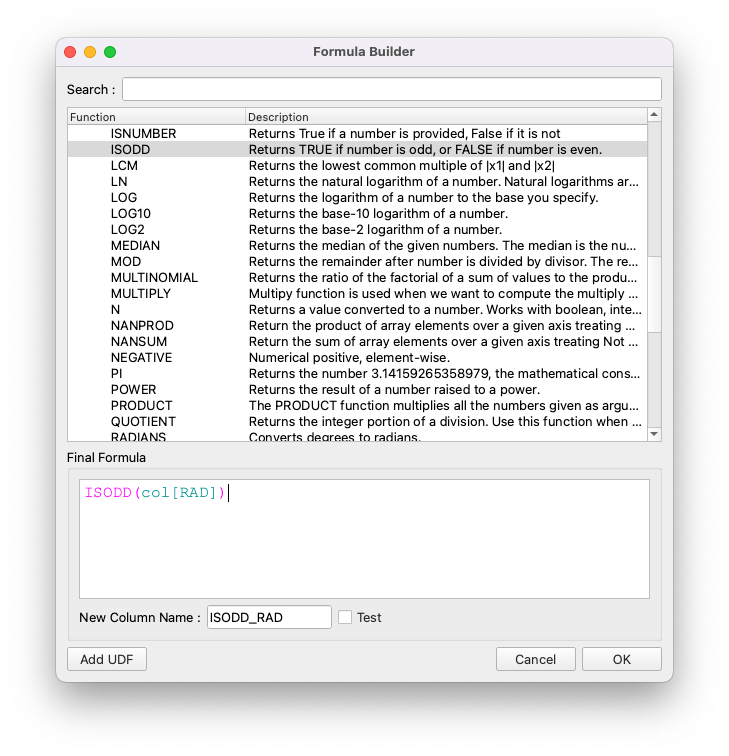Sort by the Function column header
Screen dimensions: 729x756
tap(156, 117)
